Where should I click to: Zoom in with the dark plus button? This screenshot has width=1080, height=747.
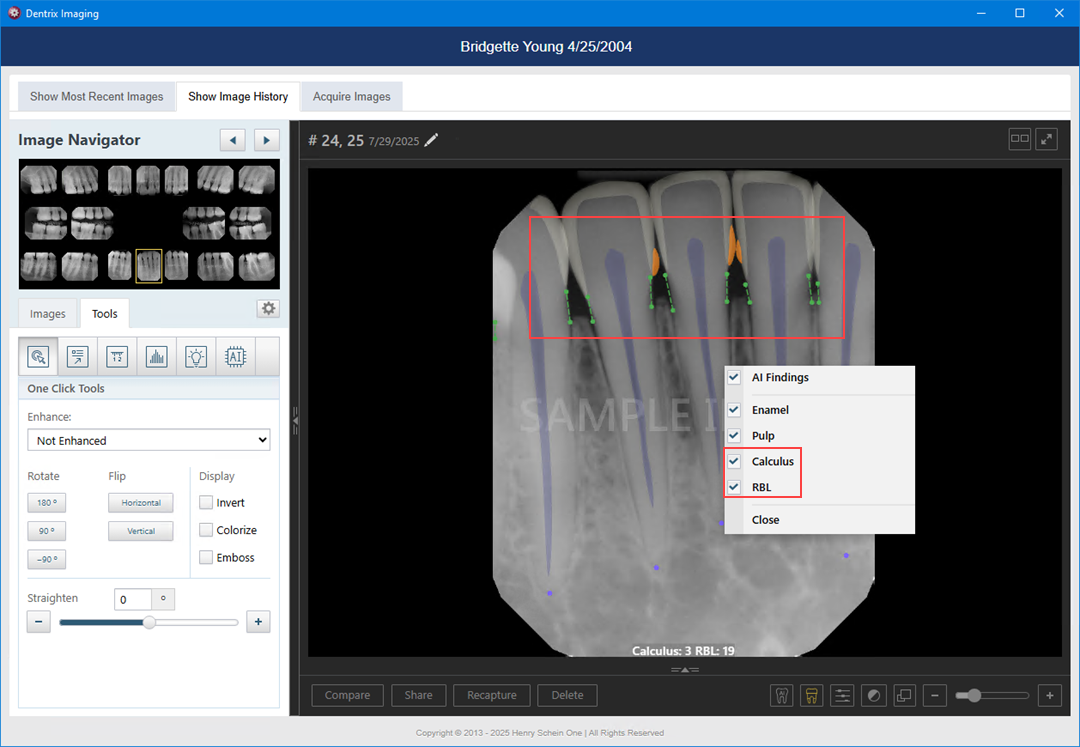(1050, 695)
